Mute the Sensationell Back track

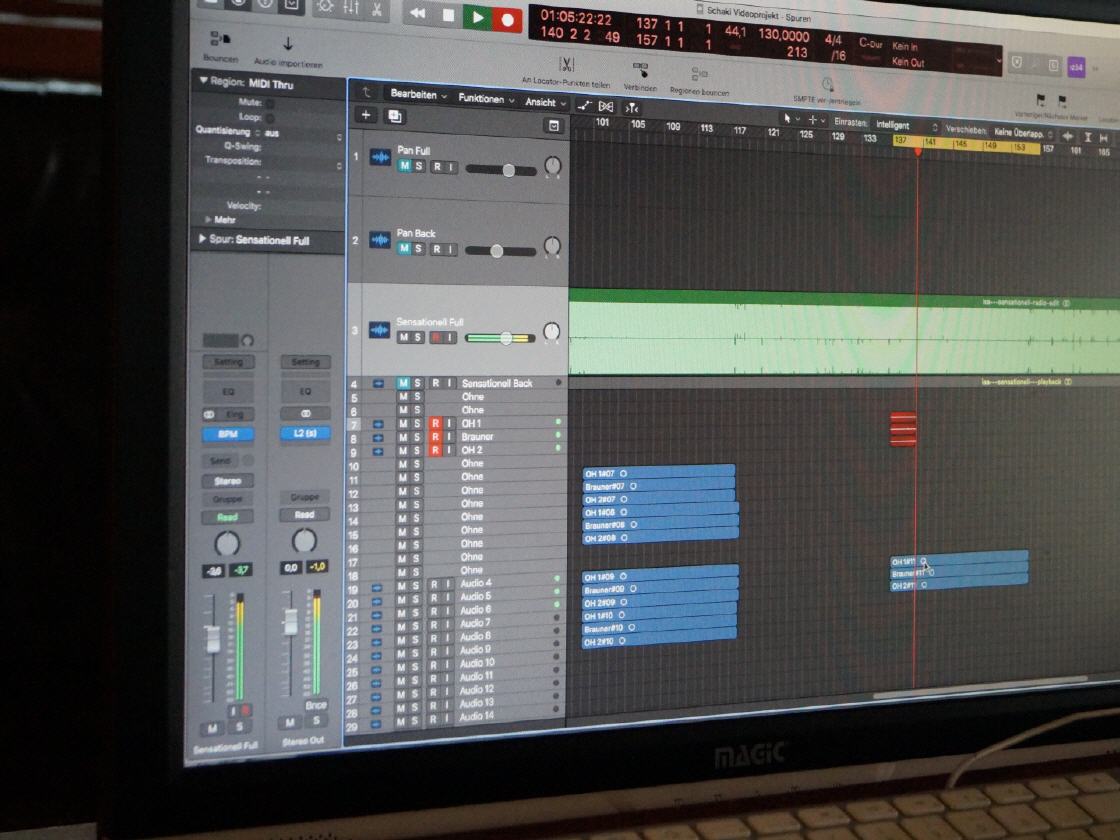click(x=403, y=384)
